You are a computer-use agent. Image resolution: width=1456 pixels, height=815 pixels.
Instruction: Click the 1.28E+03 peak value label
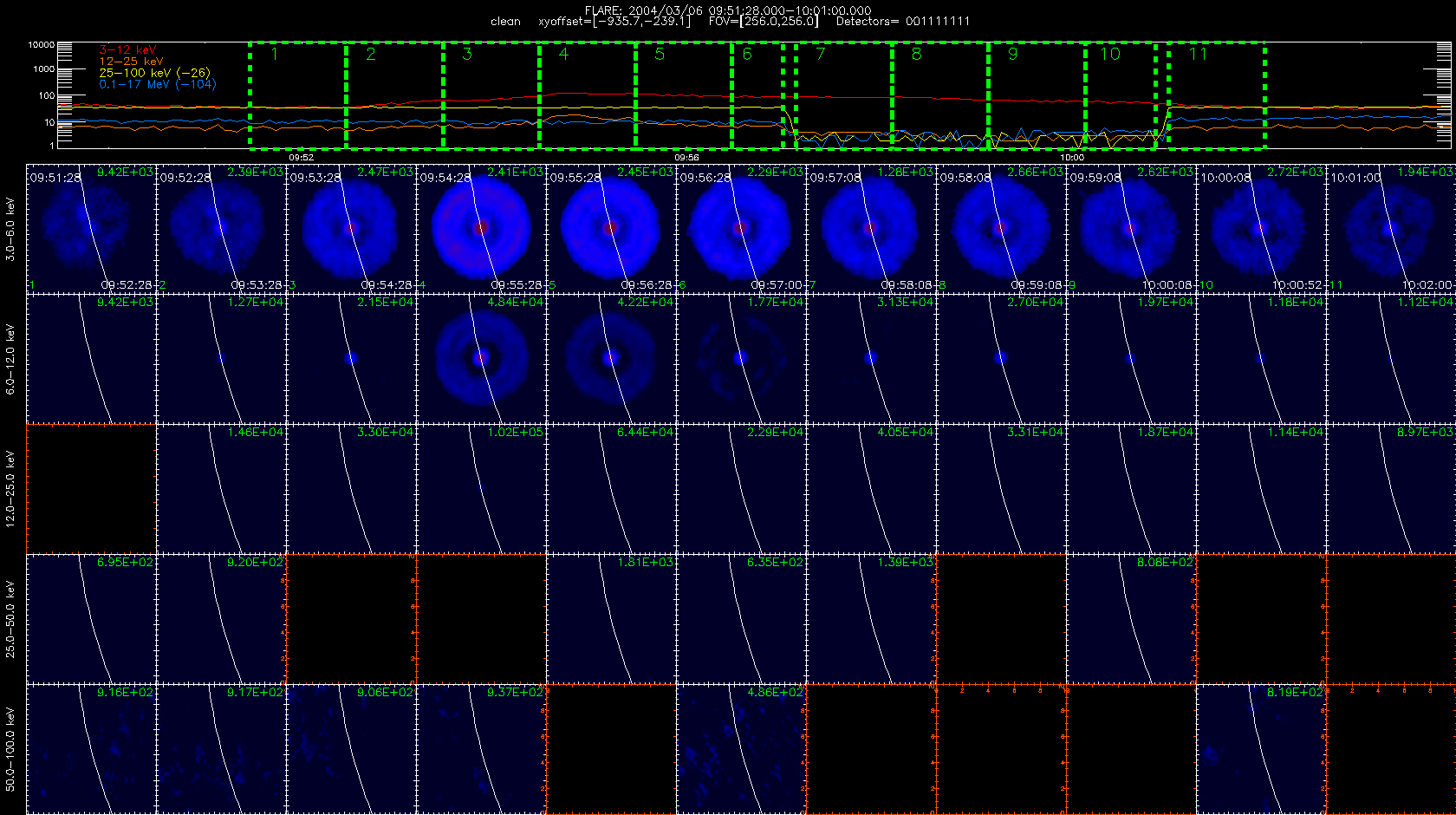click(x=905, y=172)
